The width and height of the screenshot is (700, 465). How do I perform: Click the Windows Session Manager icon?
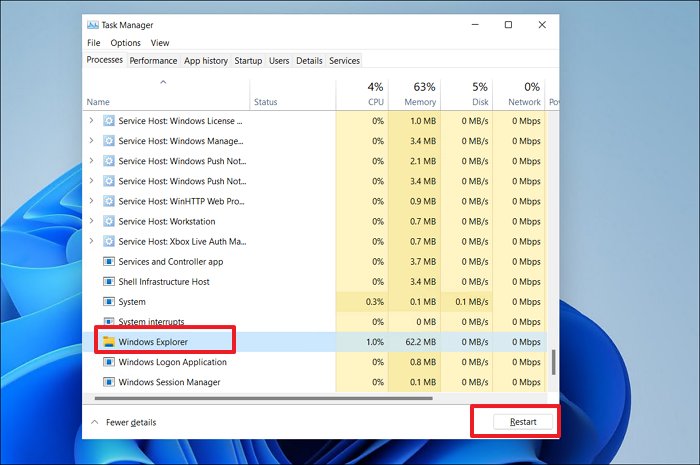point(108,382)
